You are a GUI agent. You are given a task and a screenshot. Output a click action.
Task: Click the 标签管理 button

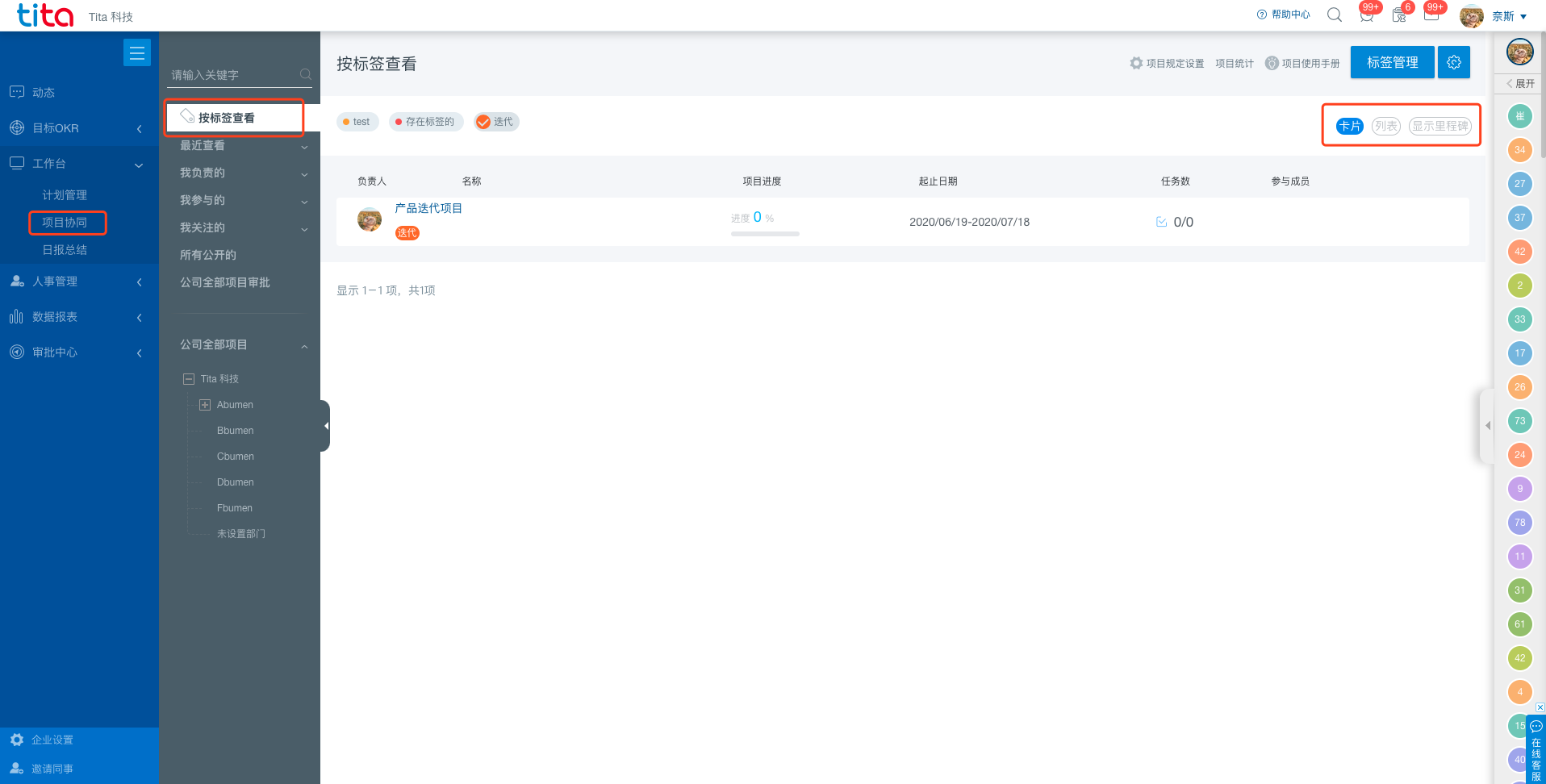1393,62
